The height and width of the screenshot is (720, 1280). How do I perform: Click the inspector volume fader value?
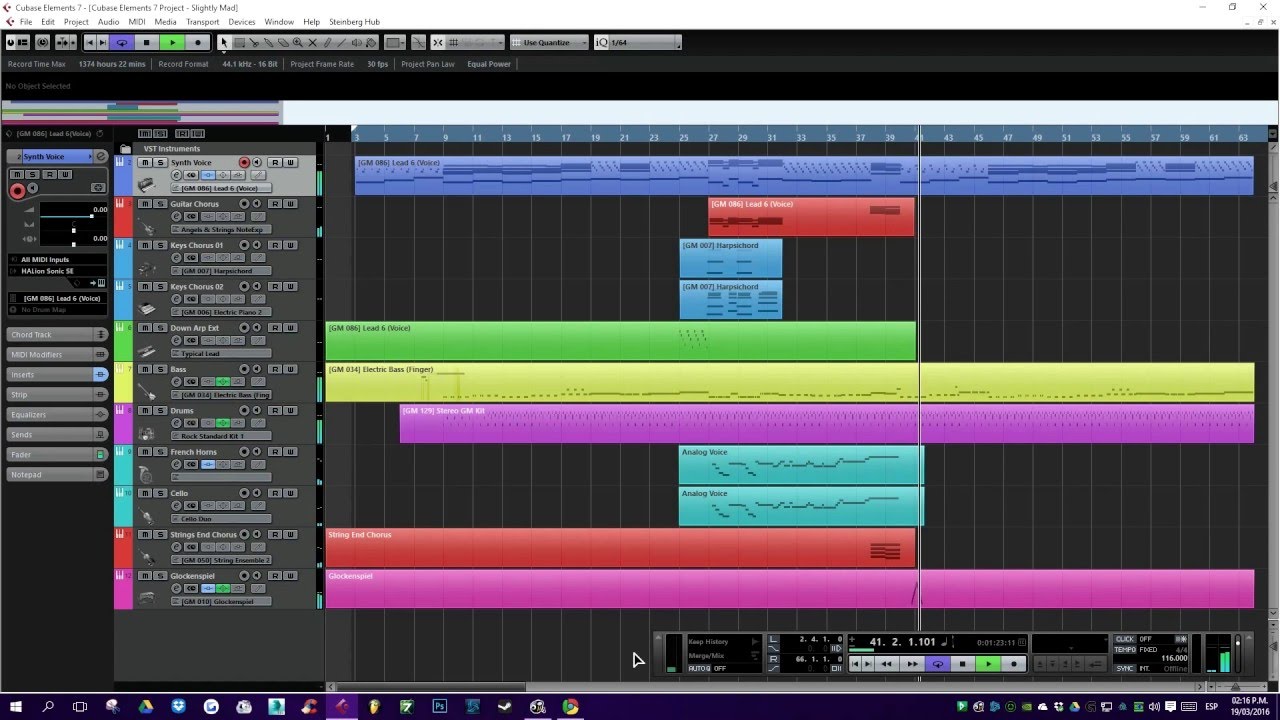pos(100,208)
